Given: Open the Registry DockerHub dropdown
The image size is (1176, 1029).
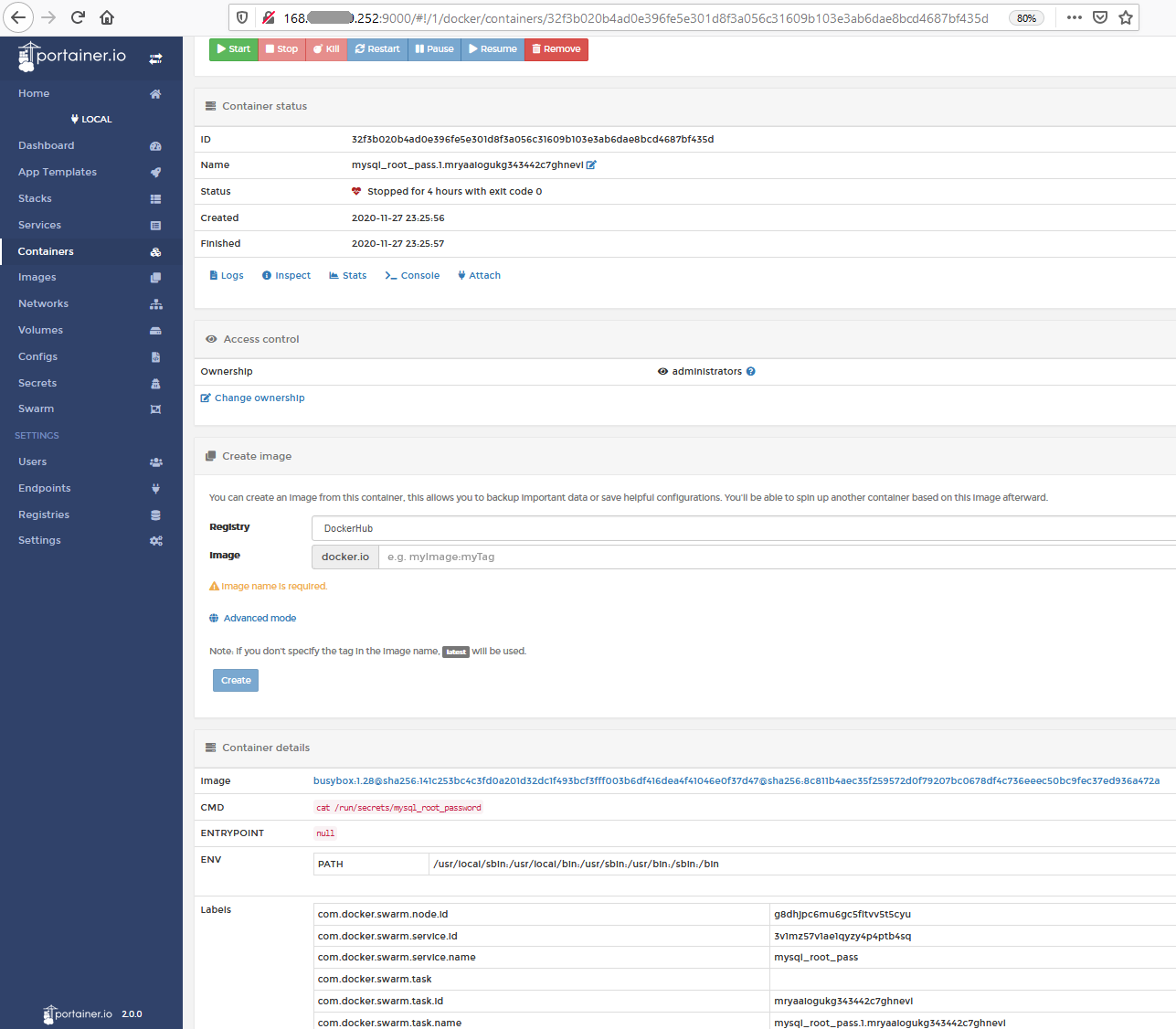Looking at the screenshot, I should (x=744, y=528).
